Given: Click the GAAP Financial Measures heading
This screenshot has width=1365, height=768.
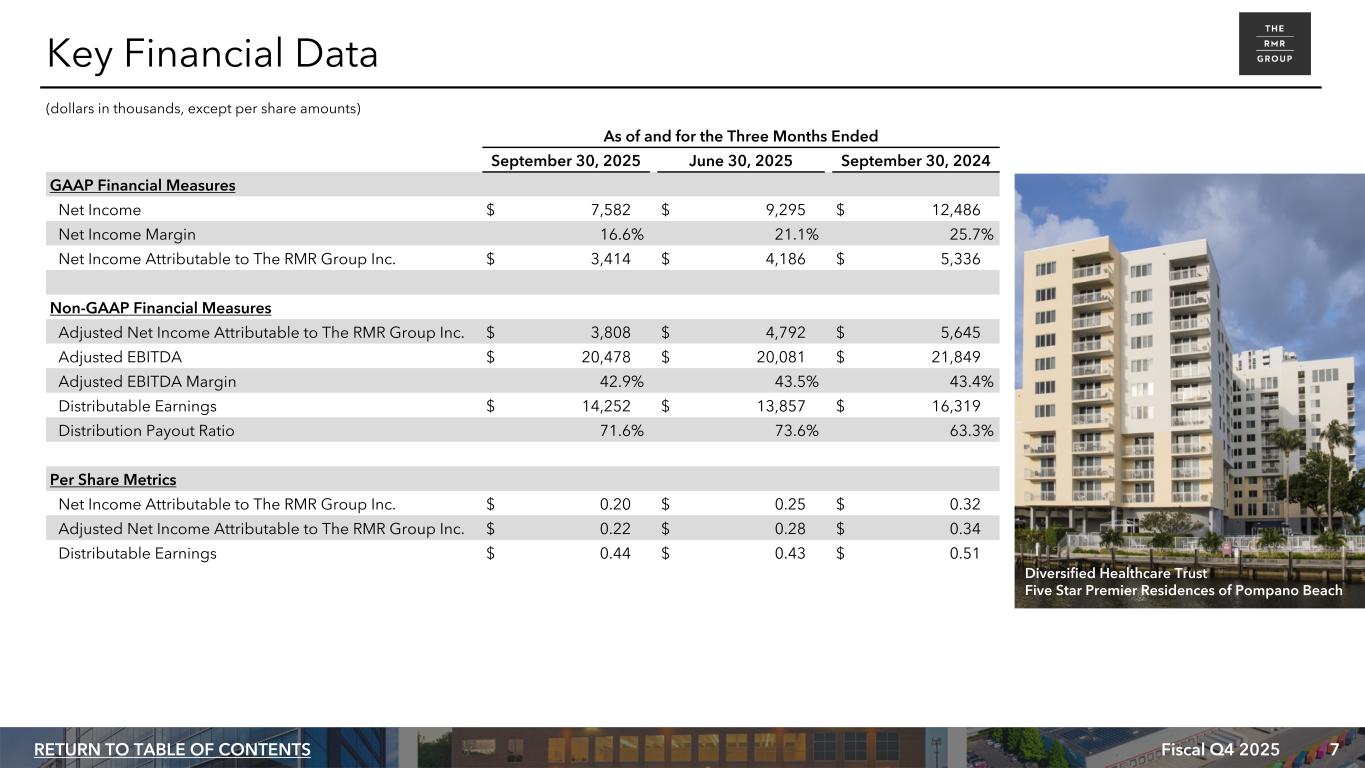Looking at the screenshot, I should click(x=143, y=185).
